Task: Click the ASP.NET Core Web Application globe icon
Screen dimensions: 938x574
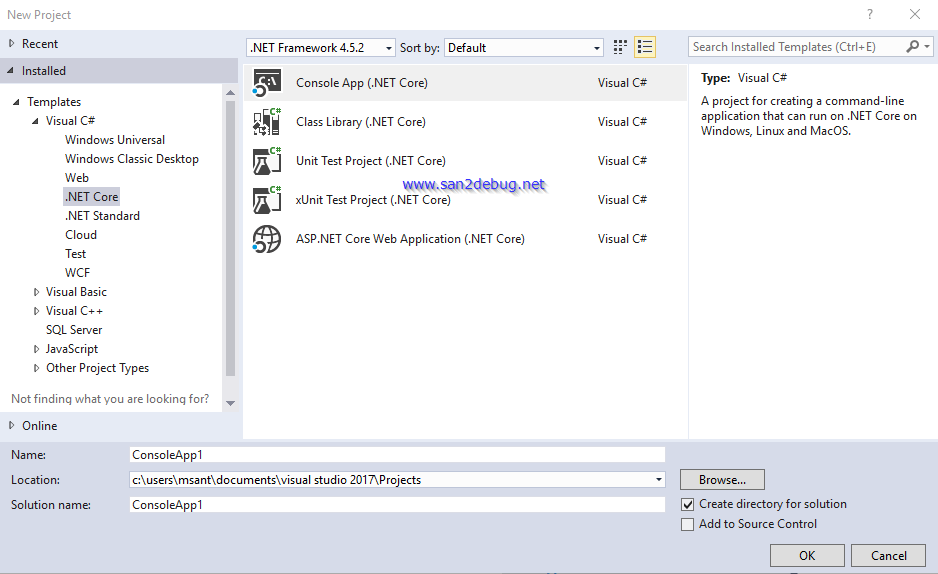Action: point(267,239)
